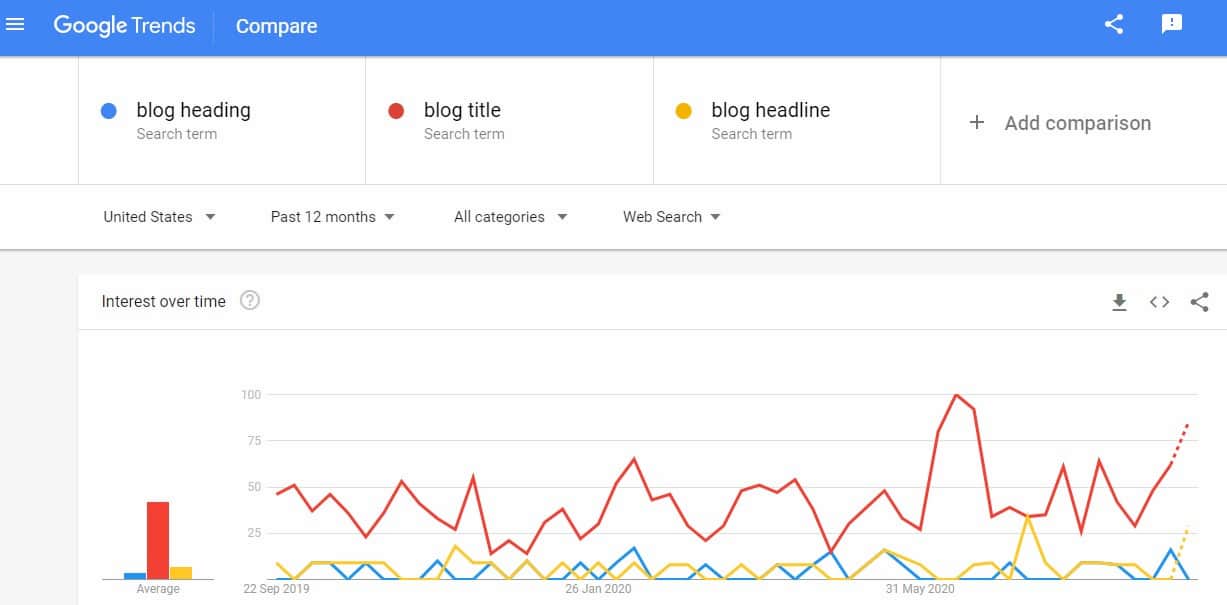Viewport: 1227px width, 605px height.
Task: Expand the Past 12 months dropdown
Action: point(332,217)
